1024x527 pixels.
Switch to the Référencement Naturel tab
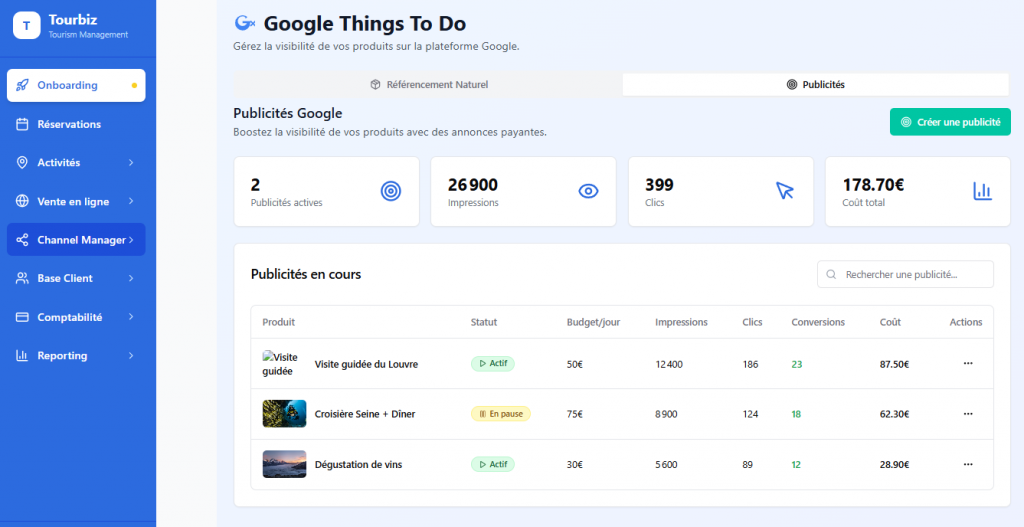[x=428, y=85]
